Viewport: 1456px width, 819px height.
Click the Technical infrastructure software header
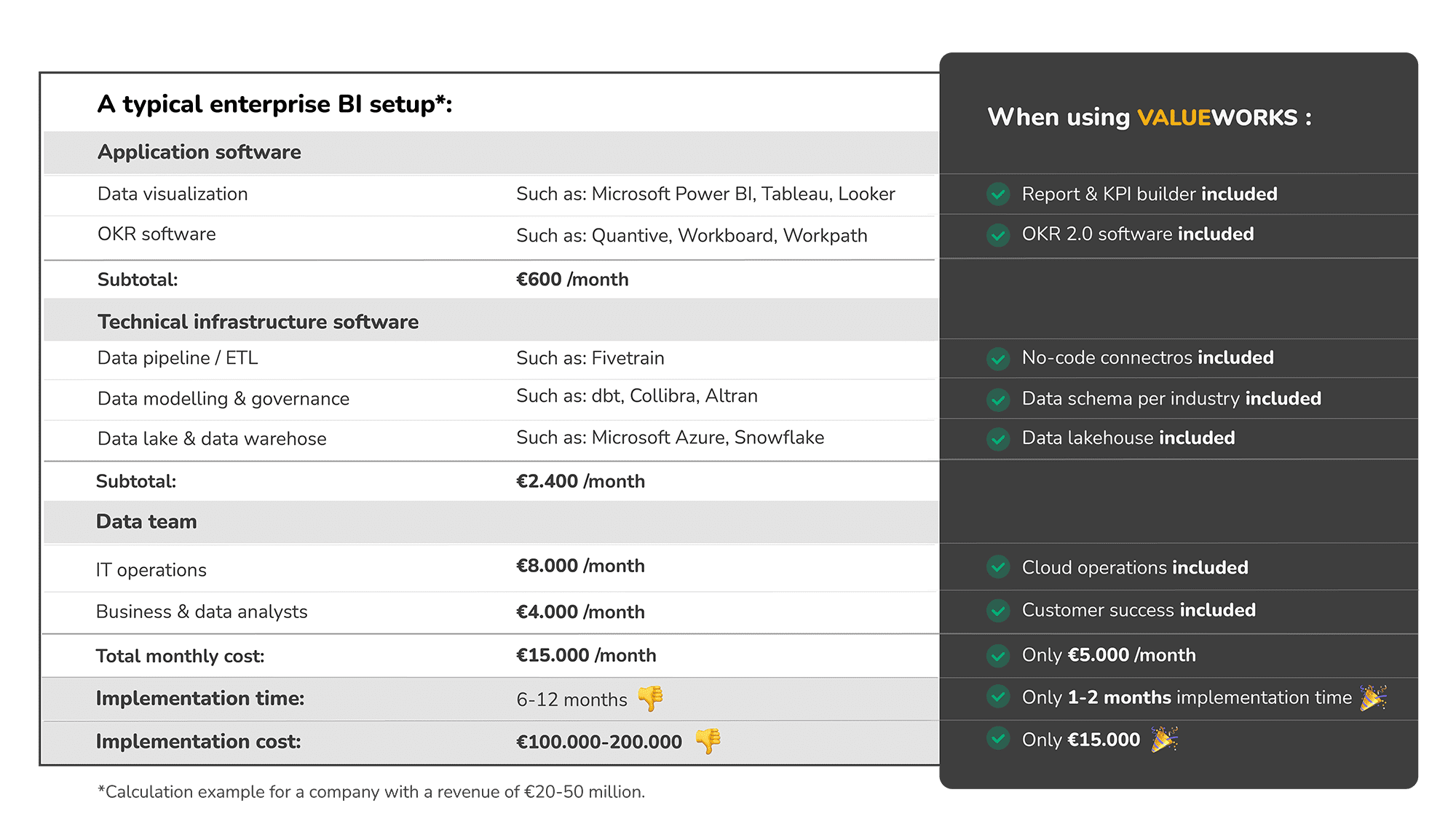(258, 322)
